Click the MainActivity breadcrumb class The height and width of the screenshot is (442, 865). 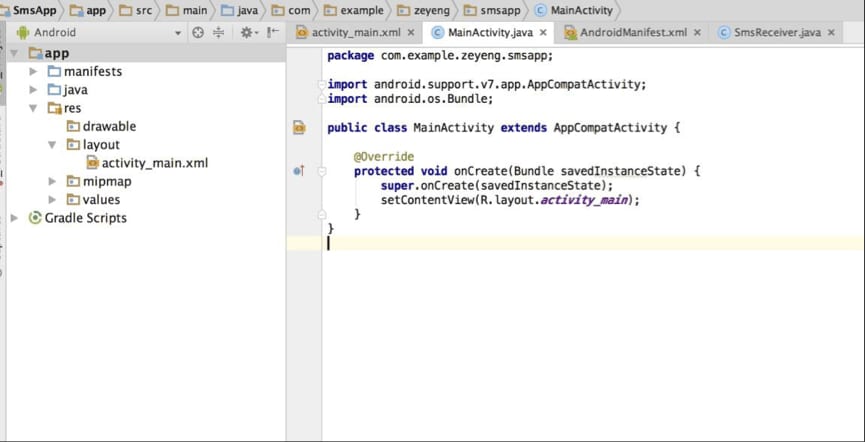(x=574, y=10)
